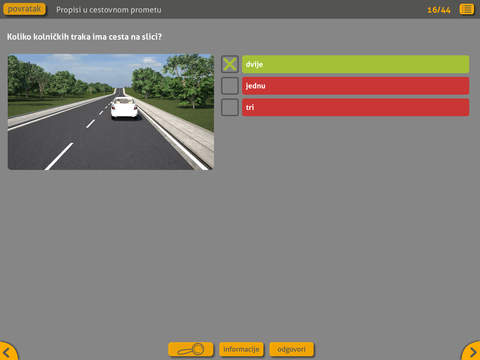Tick the checkbox for tri
This screenshot has width=480, height=360.
coord(230,107)
